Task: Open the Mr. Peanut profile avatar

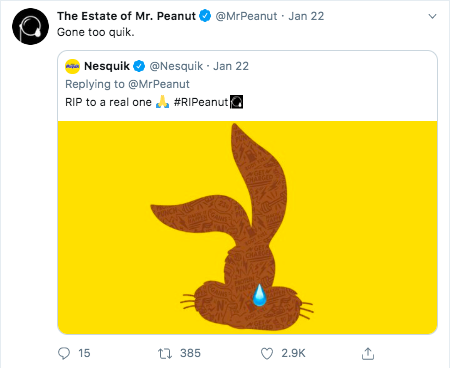Action: click(30, 27)
